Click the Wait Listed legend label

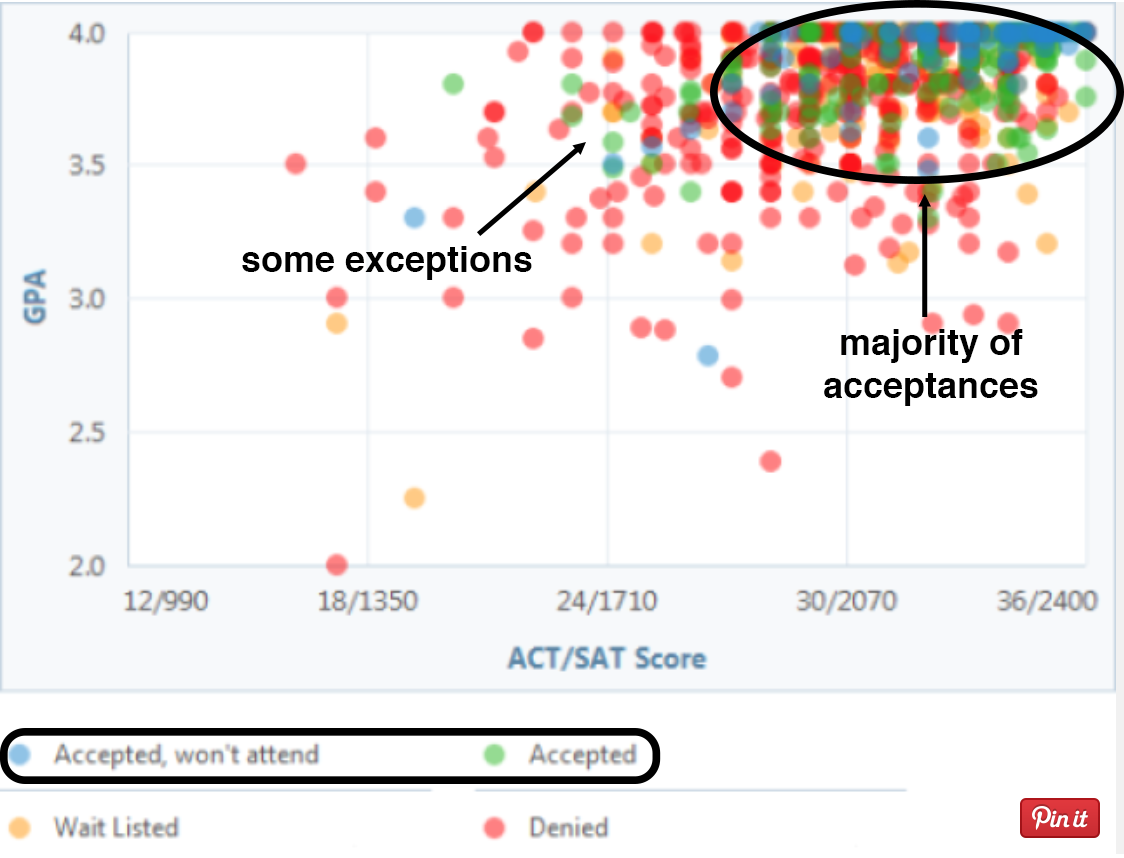[116, 828]
